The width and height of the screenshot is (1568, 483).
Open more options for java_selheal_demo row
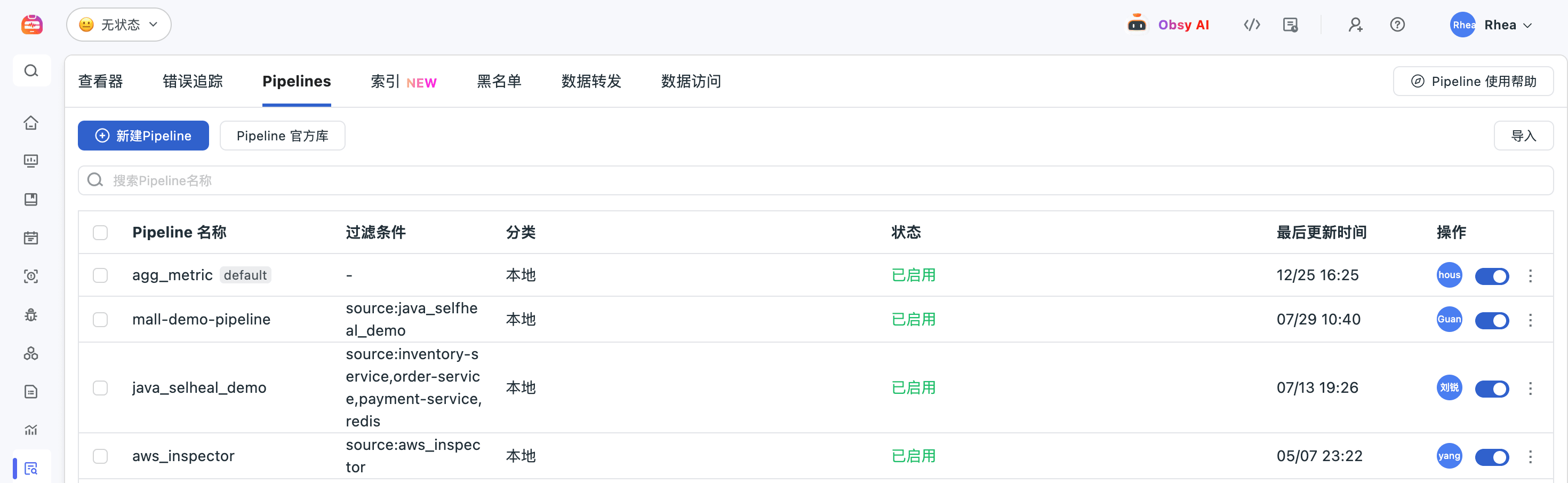click(1530, 388)
